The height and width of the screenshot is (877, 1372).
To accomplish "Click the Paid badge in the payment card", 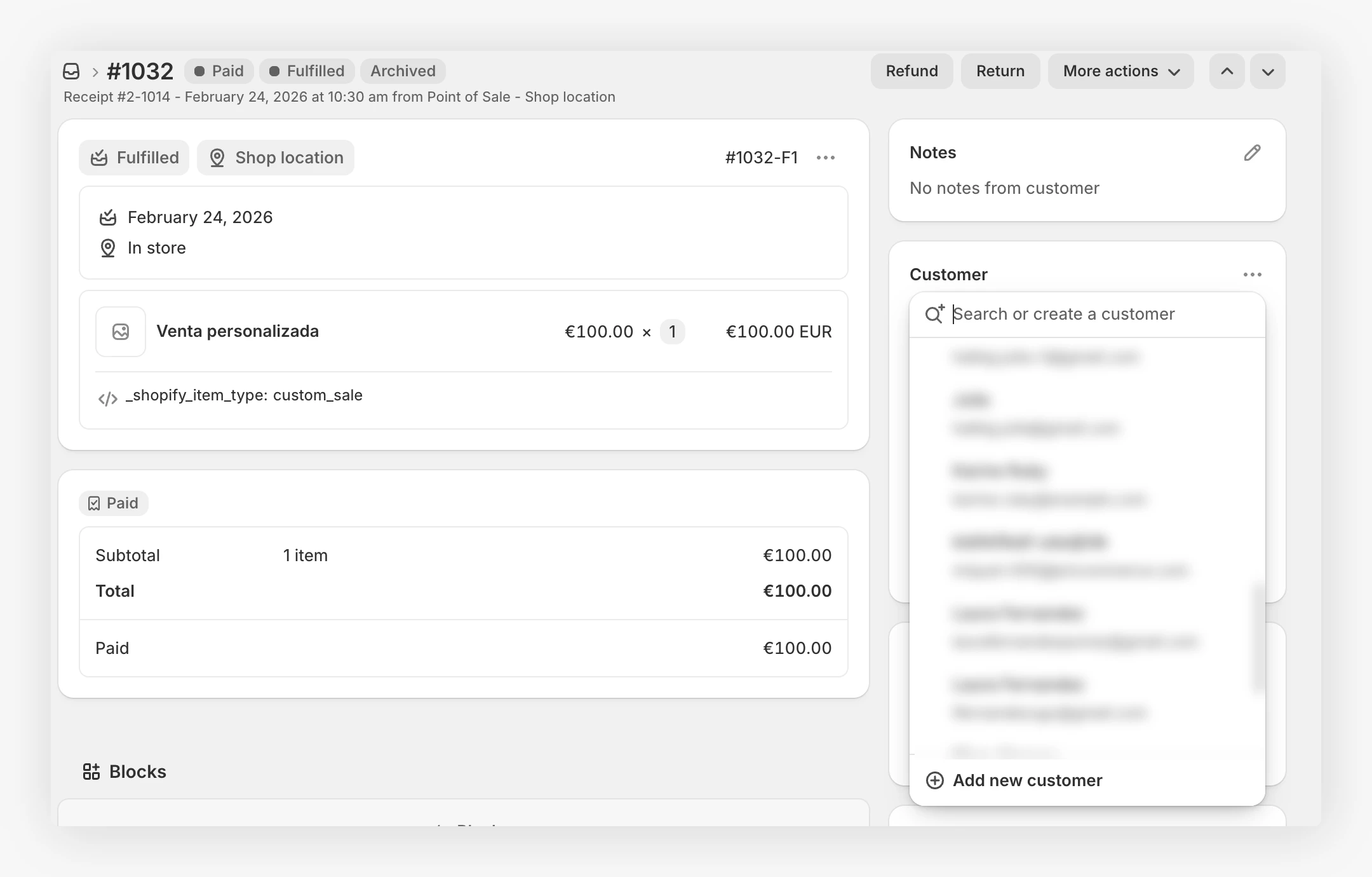I will pyautogui.click(x=114, y=503).
